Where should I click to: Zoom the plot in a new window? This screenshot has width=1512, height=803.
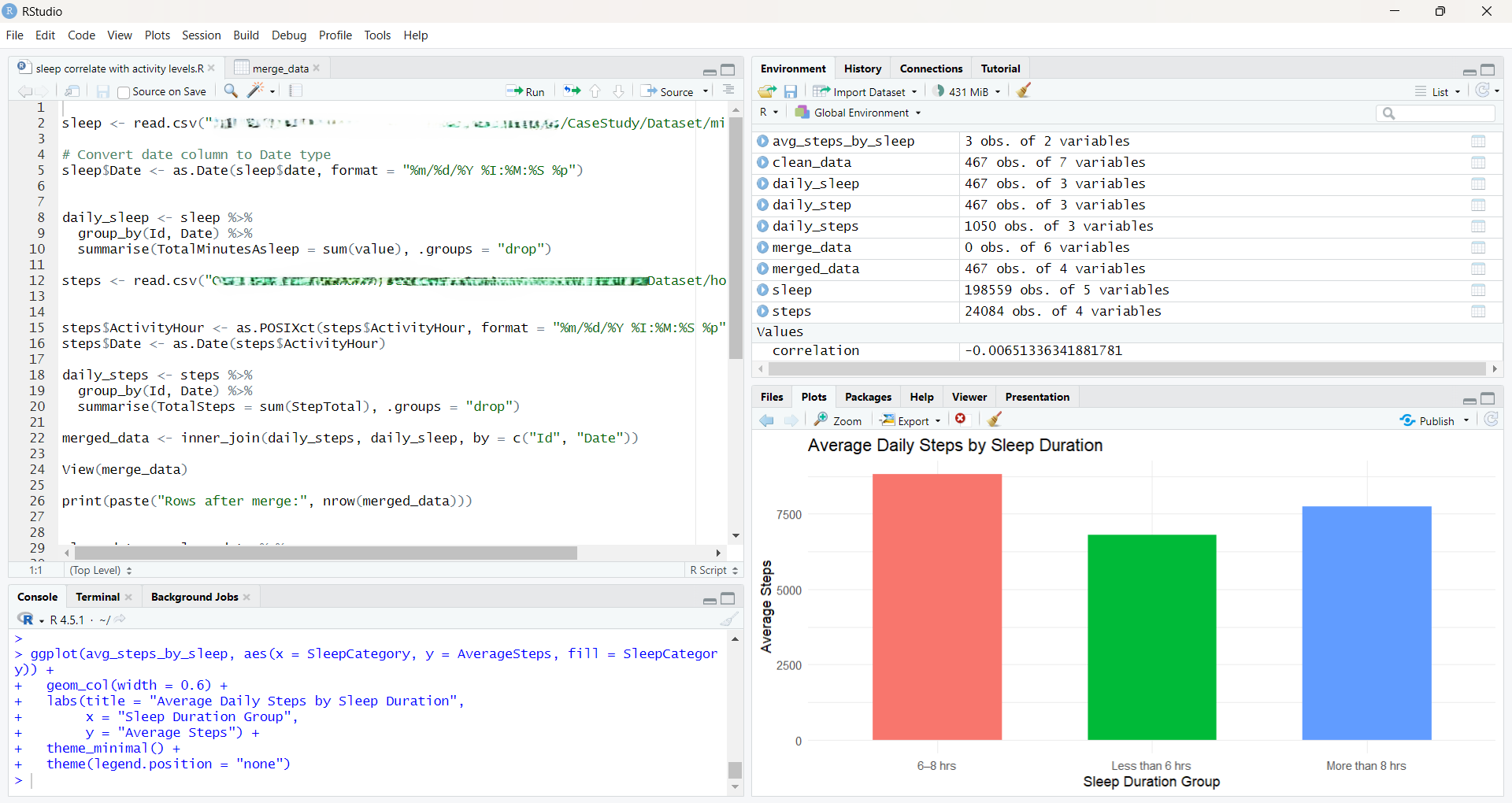point(838,420)
